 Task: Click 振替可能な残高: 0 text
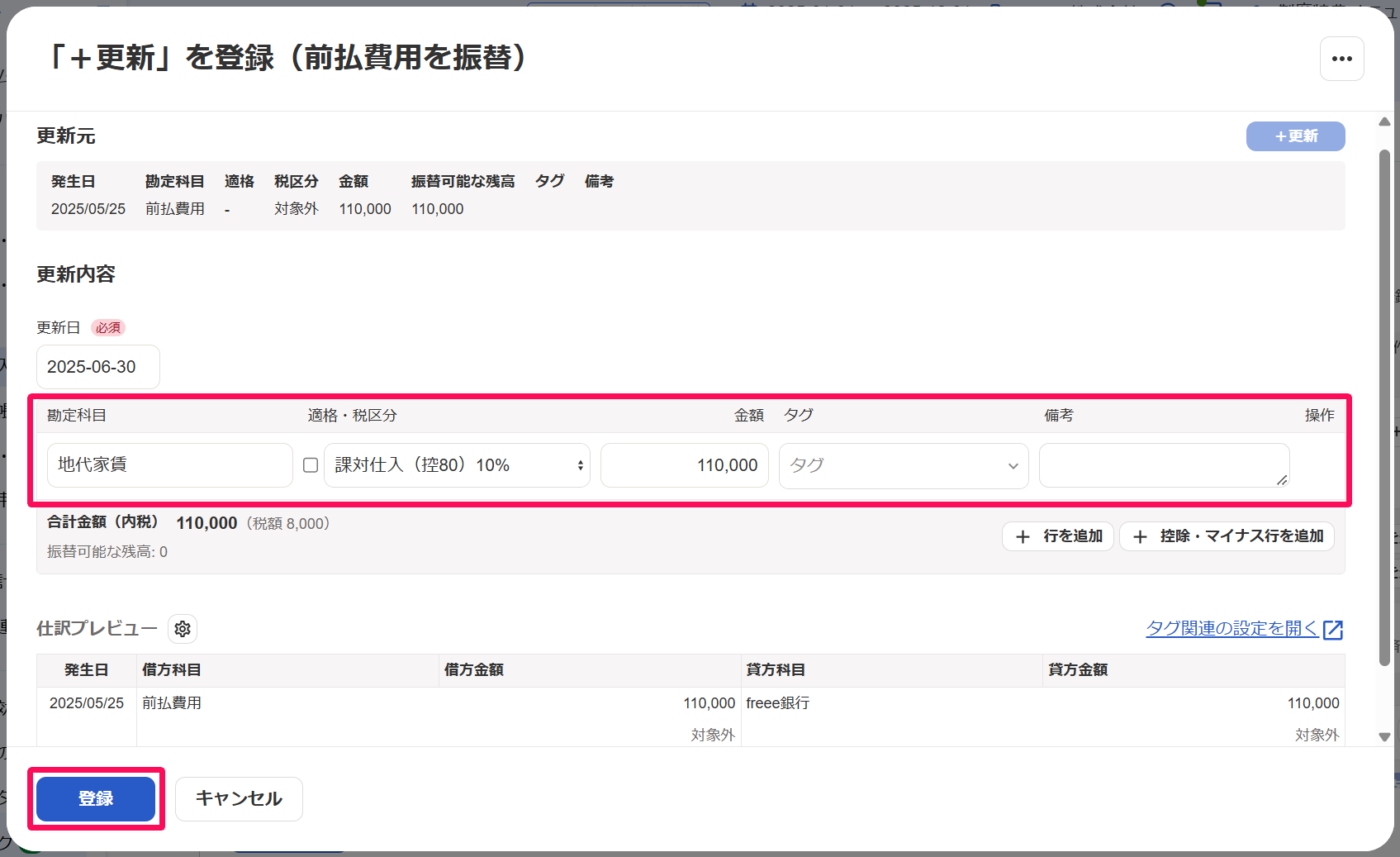107,552
